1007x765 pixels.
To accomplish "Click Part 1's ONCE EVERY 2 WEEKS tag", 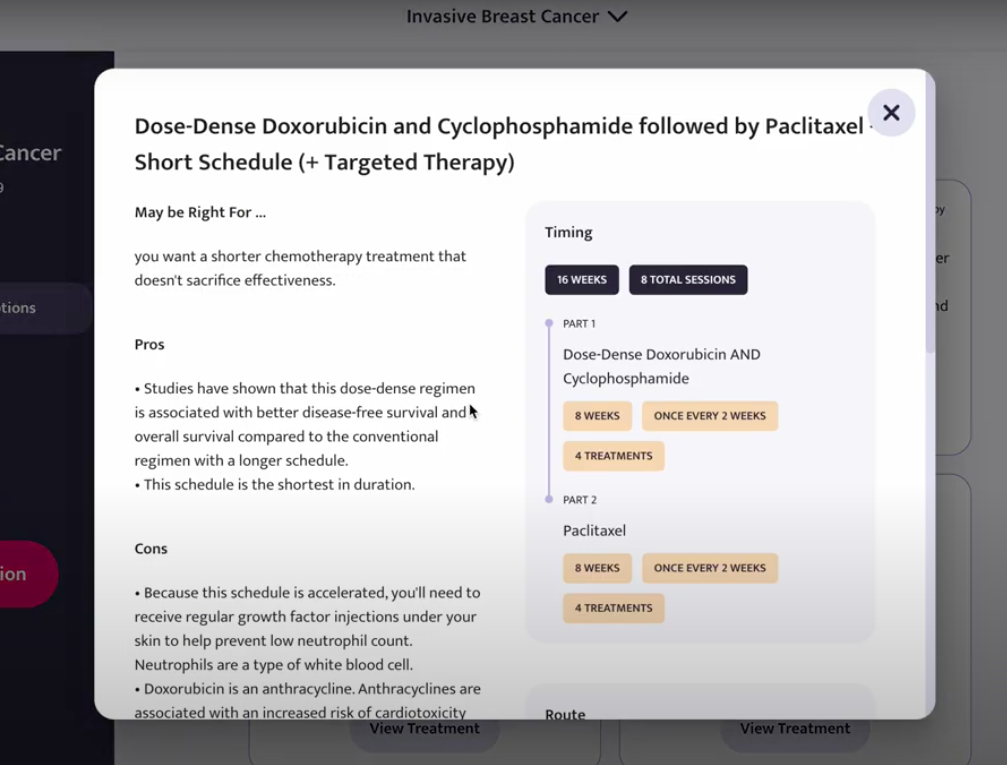I will (709, 416).
